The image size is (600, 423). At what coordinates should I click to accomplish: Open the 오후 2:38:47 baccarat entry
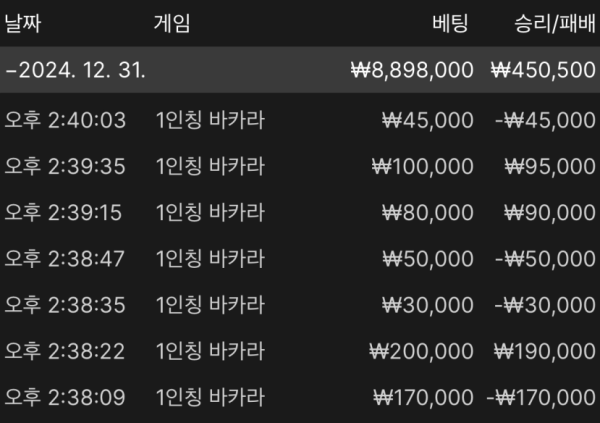tap(300, 259)
